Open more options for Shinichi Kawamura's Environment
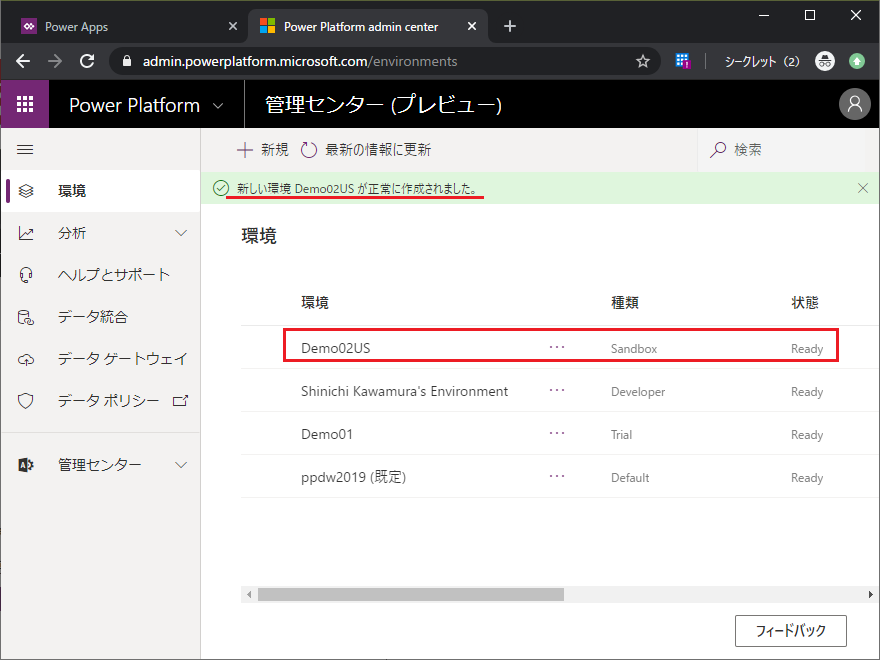The width and height of the screenshot is (880, 660). (557, 391)
